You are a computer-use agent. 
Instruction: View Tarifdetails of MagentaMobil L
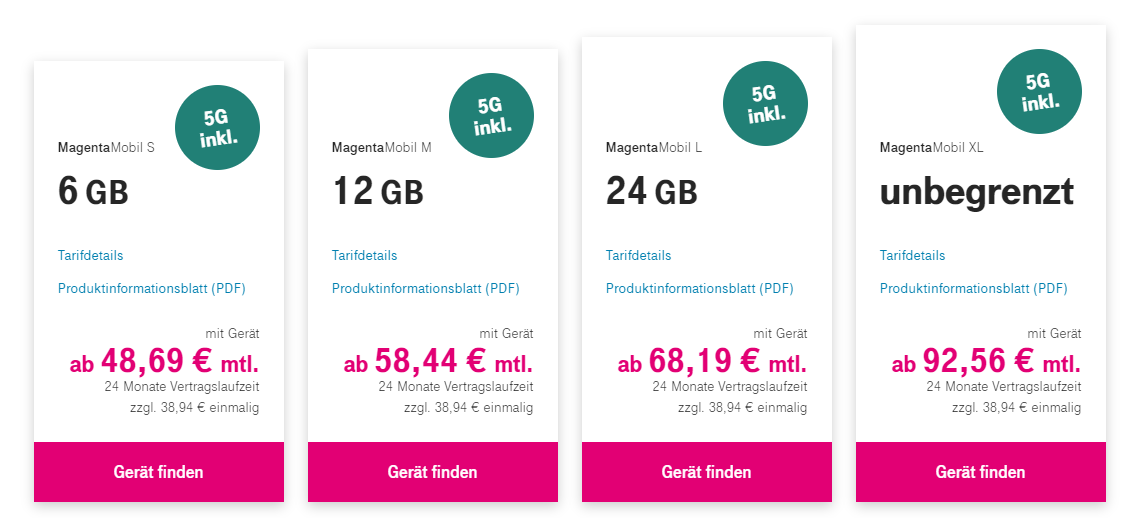(x=639, y=255)
